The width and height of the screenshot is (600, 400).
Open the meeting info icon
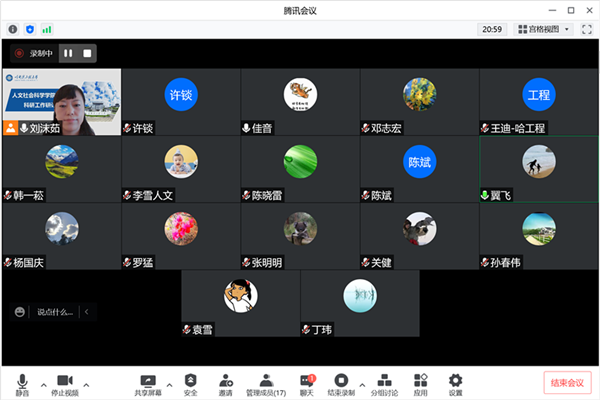pos(13,29)
